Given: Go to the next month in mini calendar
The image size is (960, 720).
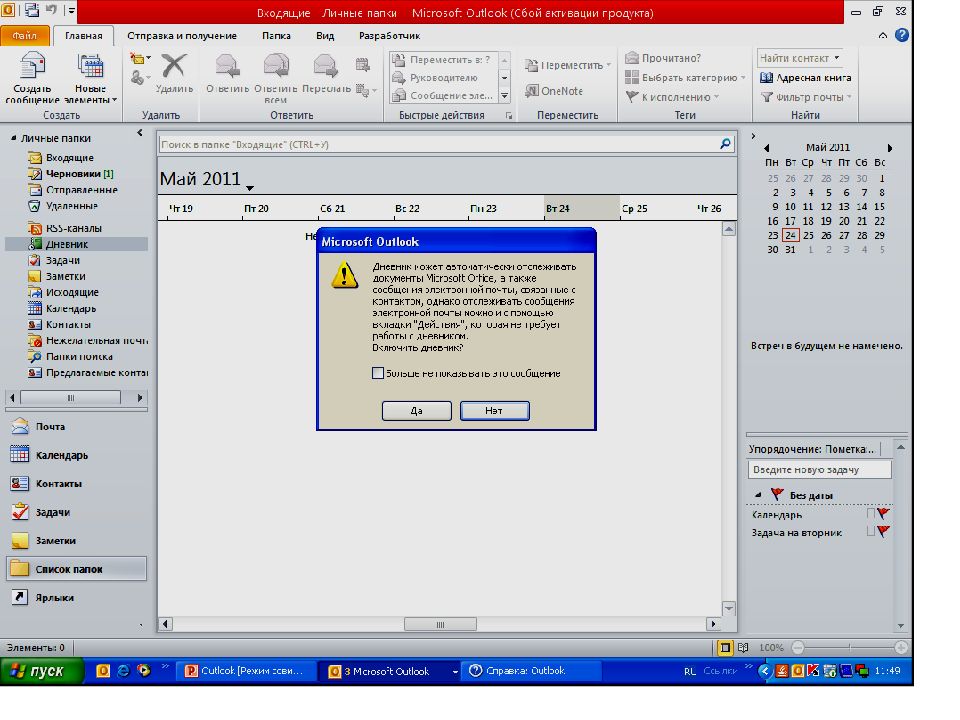Looking at the screenshot, I should 890,148.
